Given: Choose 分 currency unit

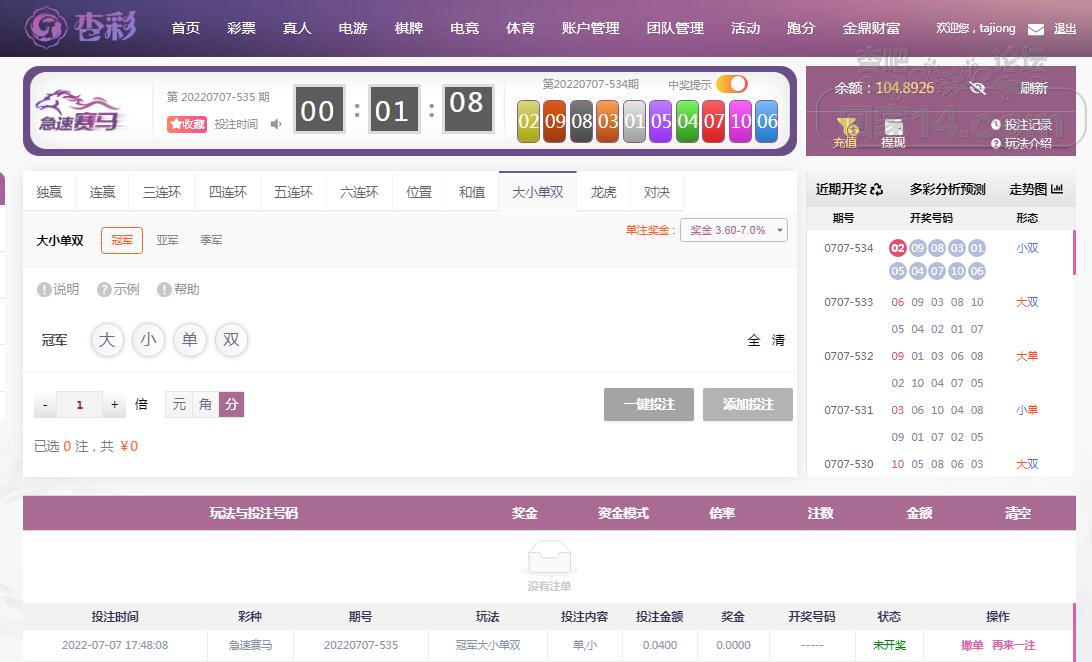Looking at the screenshot, I should pyautogui.click(x=231, y=404).
